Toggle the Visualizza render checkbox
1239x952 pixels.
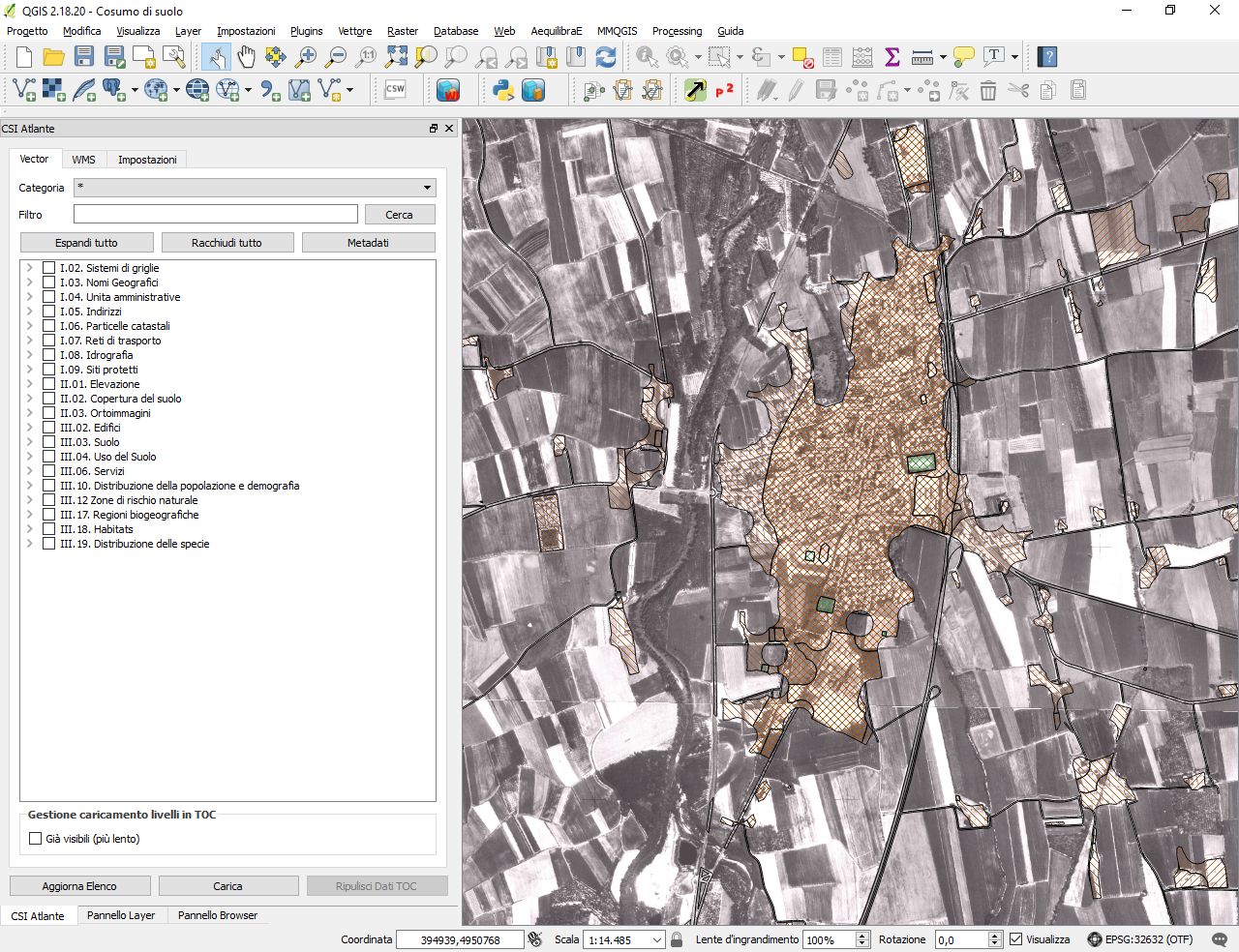[x=1015, y=939]
